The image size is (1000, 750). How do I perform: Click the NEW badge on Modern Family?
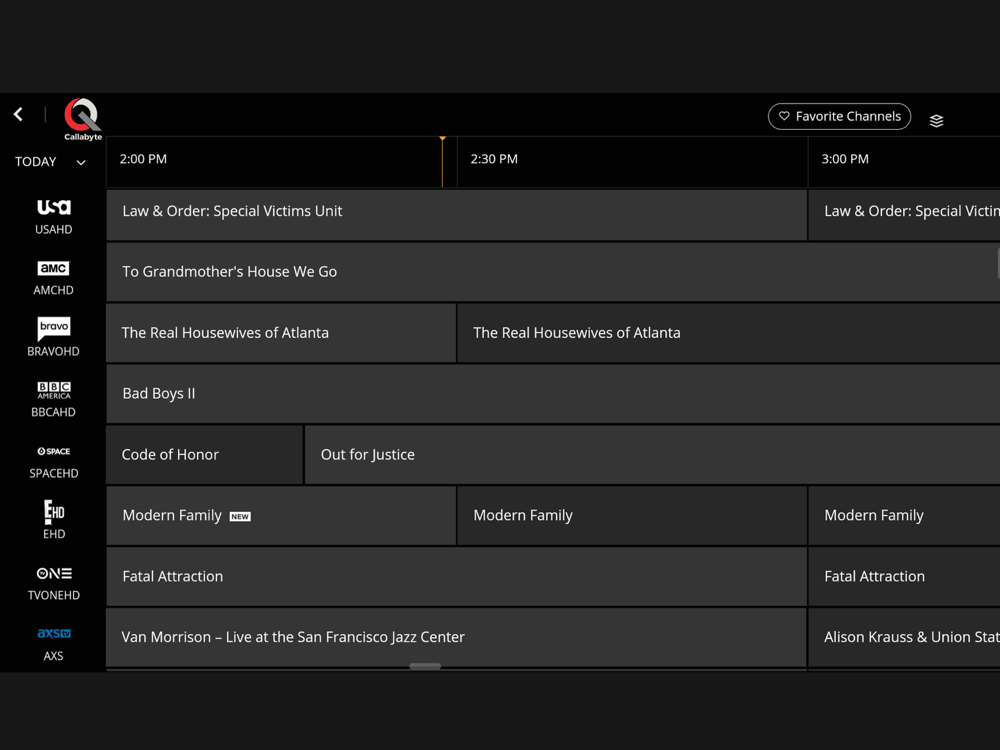point(240,517)
